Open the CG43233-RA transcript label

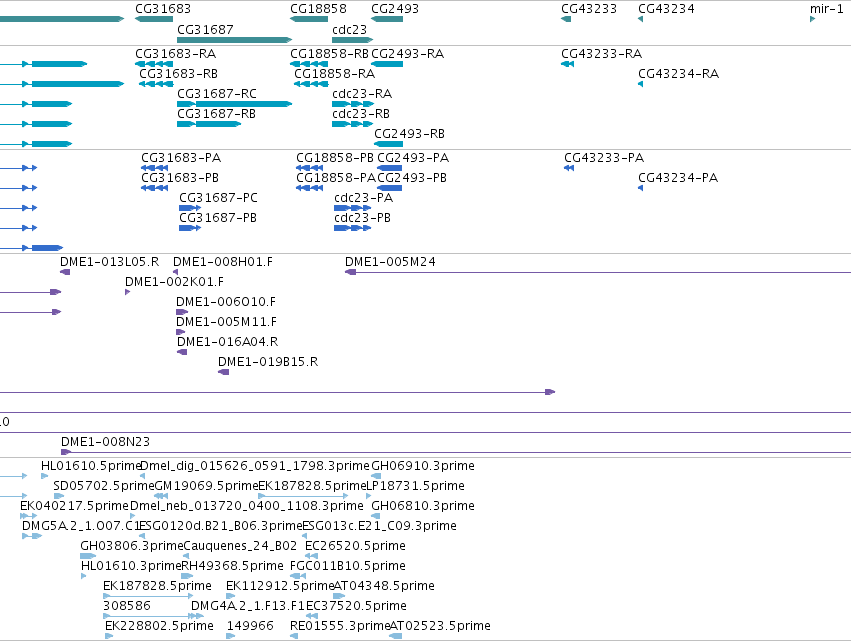coord(601,54)
